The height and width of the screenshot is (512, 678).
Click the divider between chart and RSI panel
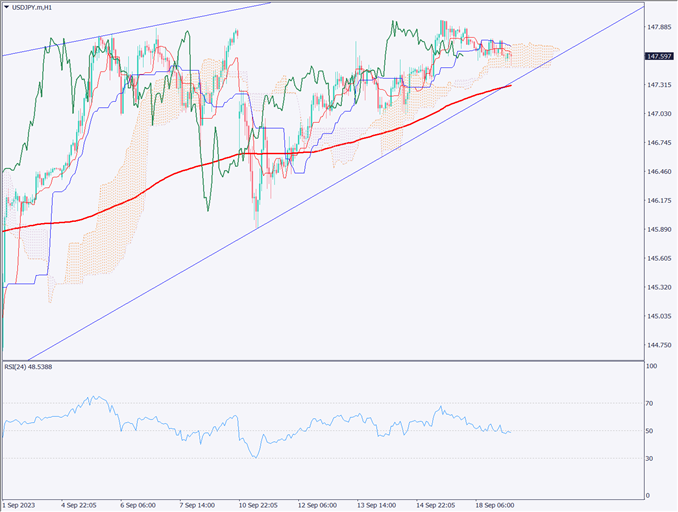tap(320, 360)
